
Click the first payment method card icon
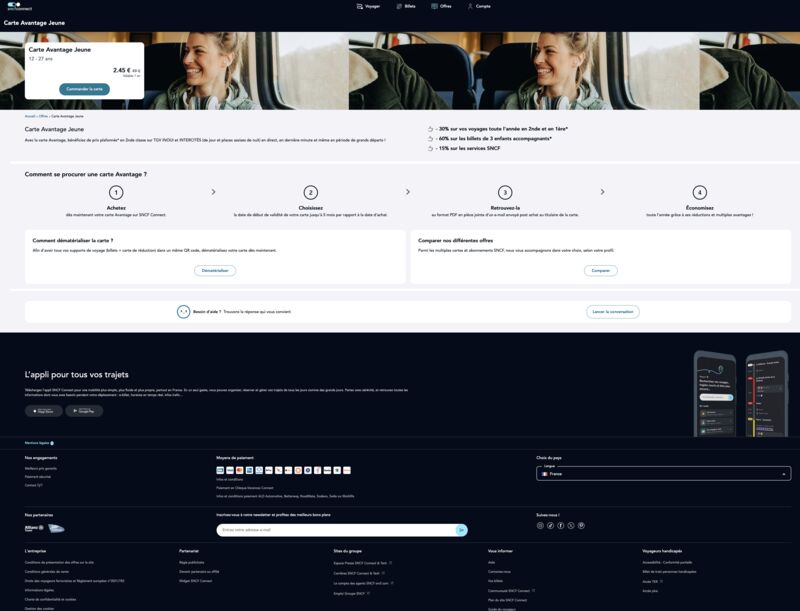pyautogui.click(x=220, y=470)
